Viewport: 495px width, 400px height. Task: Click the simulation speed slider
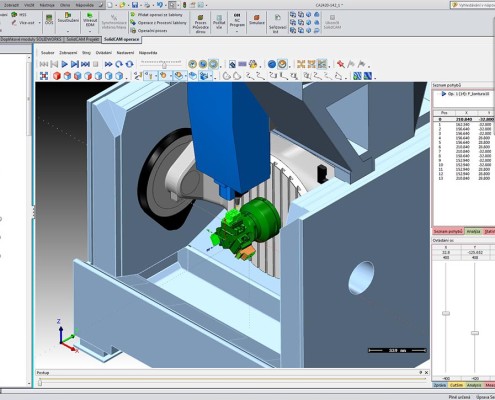point(164,65)
